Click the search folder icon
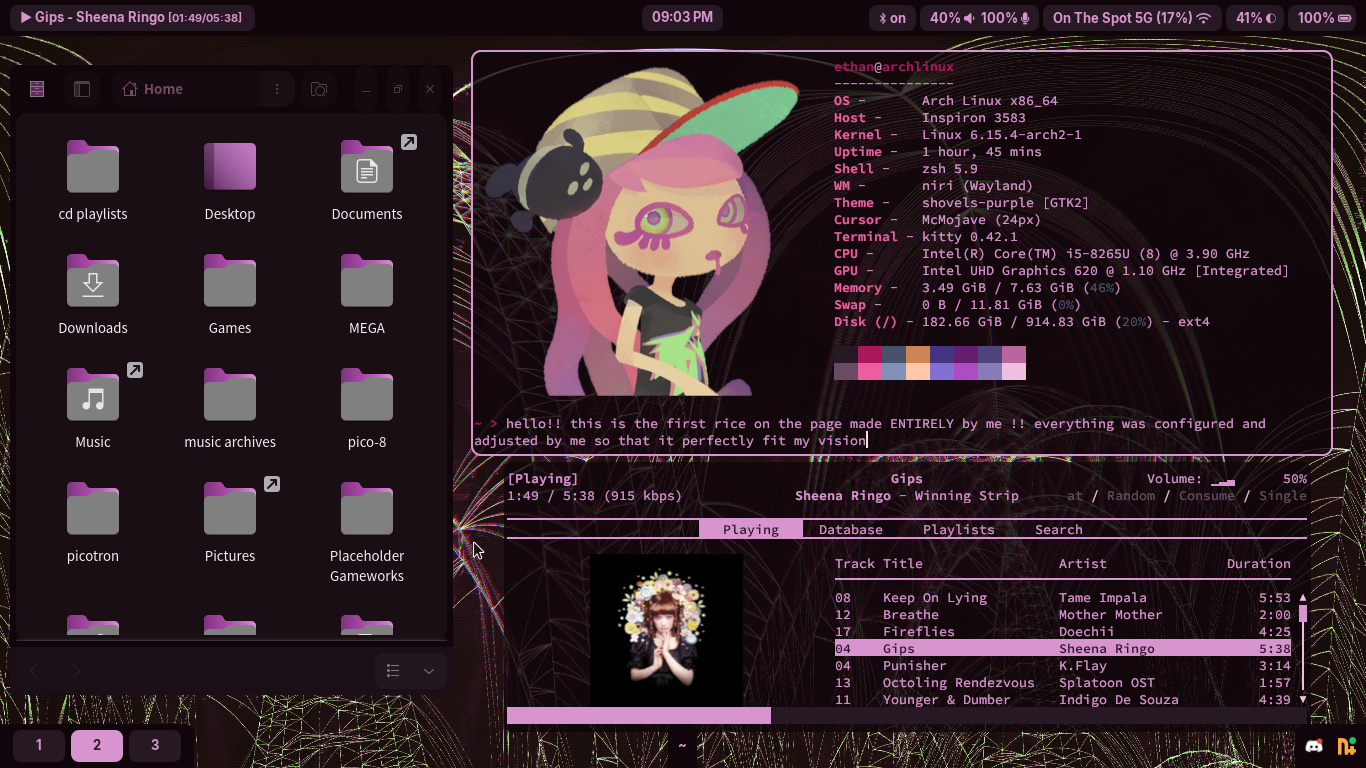The height and width of the screenshot is (768, 1366). coord(319,89)
